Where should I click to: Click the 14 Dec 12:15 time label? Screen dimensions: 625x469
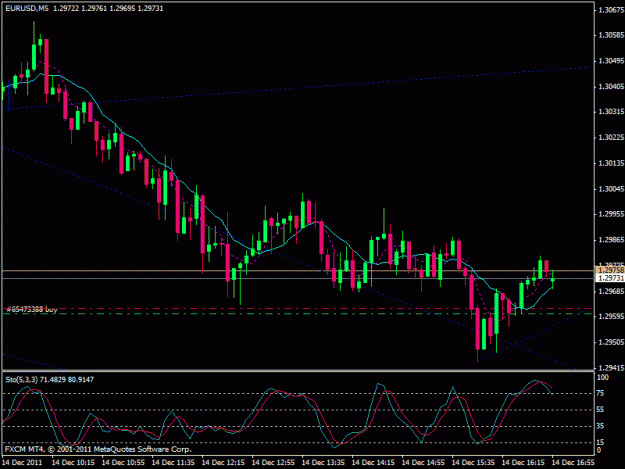223,463
